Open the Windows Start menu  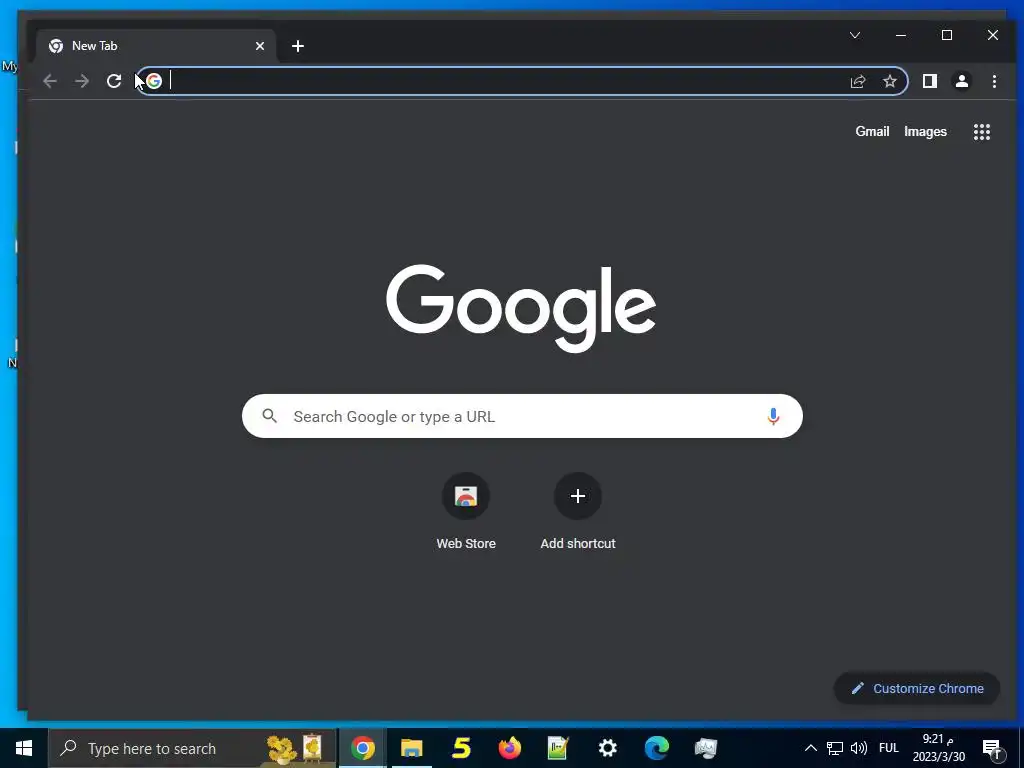tap(24, 748)
